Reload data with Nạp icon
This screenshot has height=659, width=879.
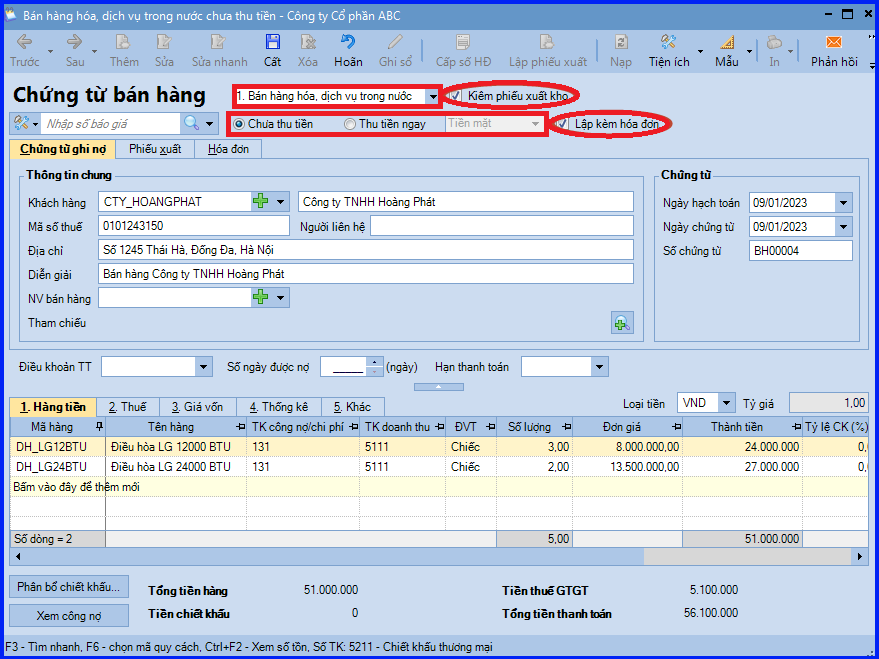click(x=621, y=43)
